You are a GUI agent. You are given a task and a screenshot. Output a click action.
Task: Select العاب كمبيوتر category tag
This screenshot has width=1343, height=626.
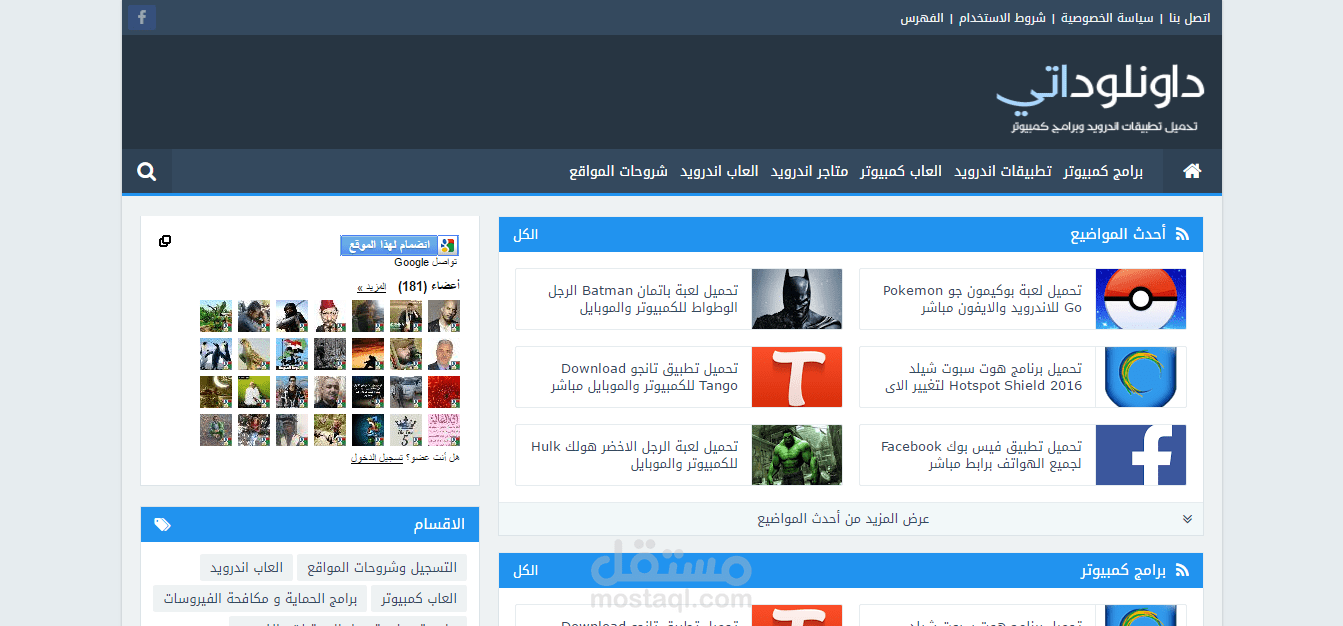[419, 598]
